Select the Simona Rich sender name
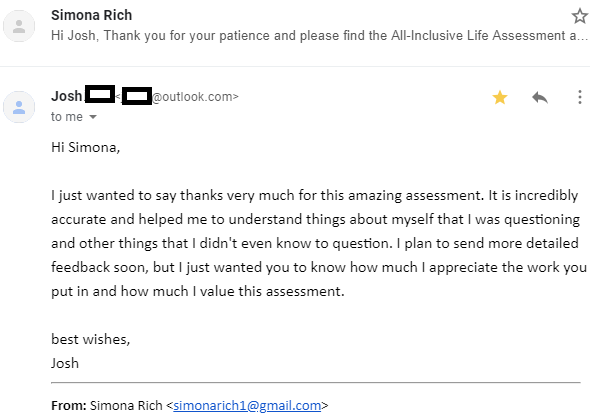 tap(91, 15)
